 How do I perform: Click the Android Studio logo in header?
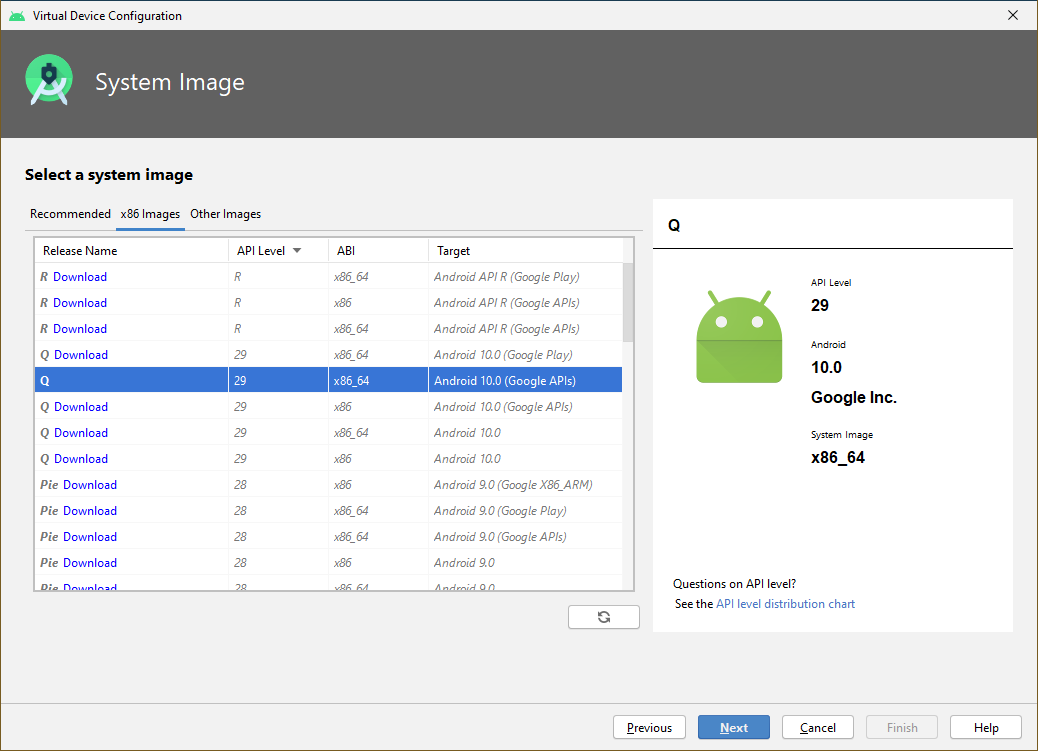(49, 80)
